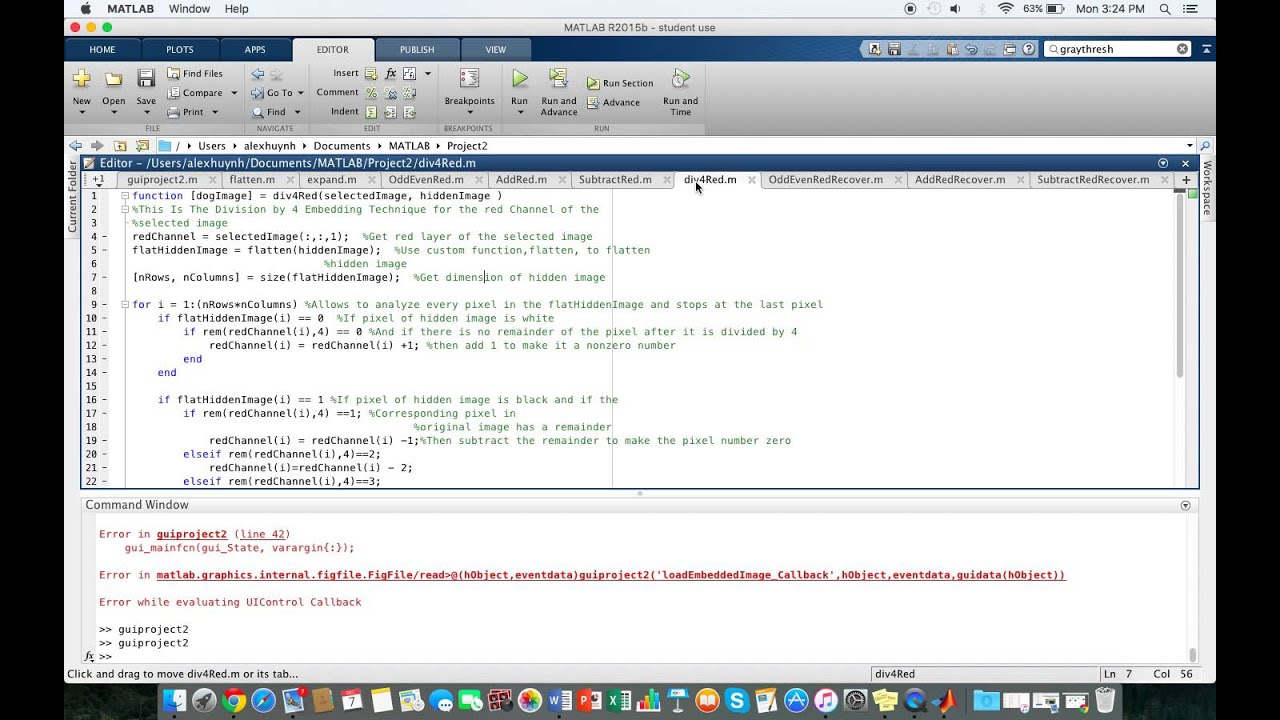Open the Editor panel actions menu
The width and height of the screenshot is (1280, 720).
tap(1163, 163)
